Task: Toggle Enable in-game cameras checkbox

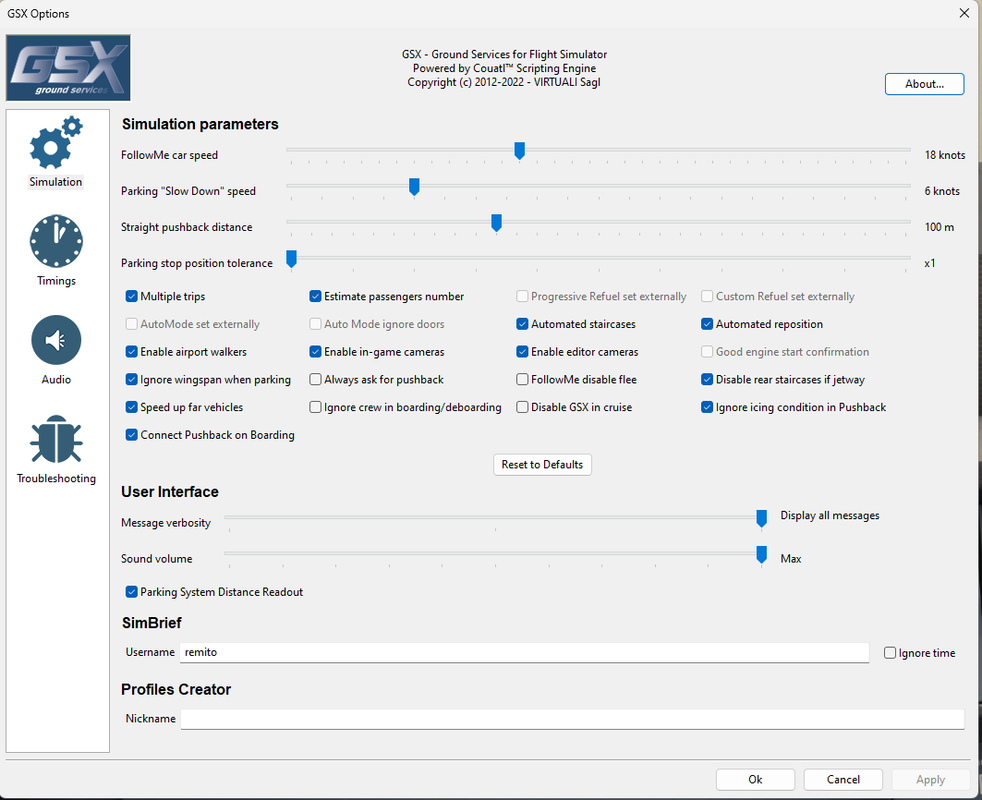Action: (316, 351)
